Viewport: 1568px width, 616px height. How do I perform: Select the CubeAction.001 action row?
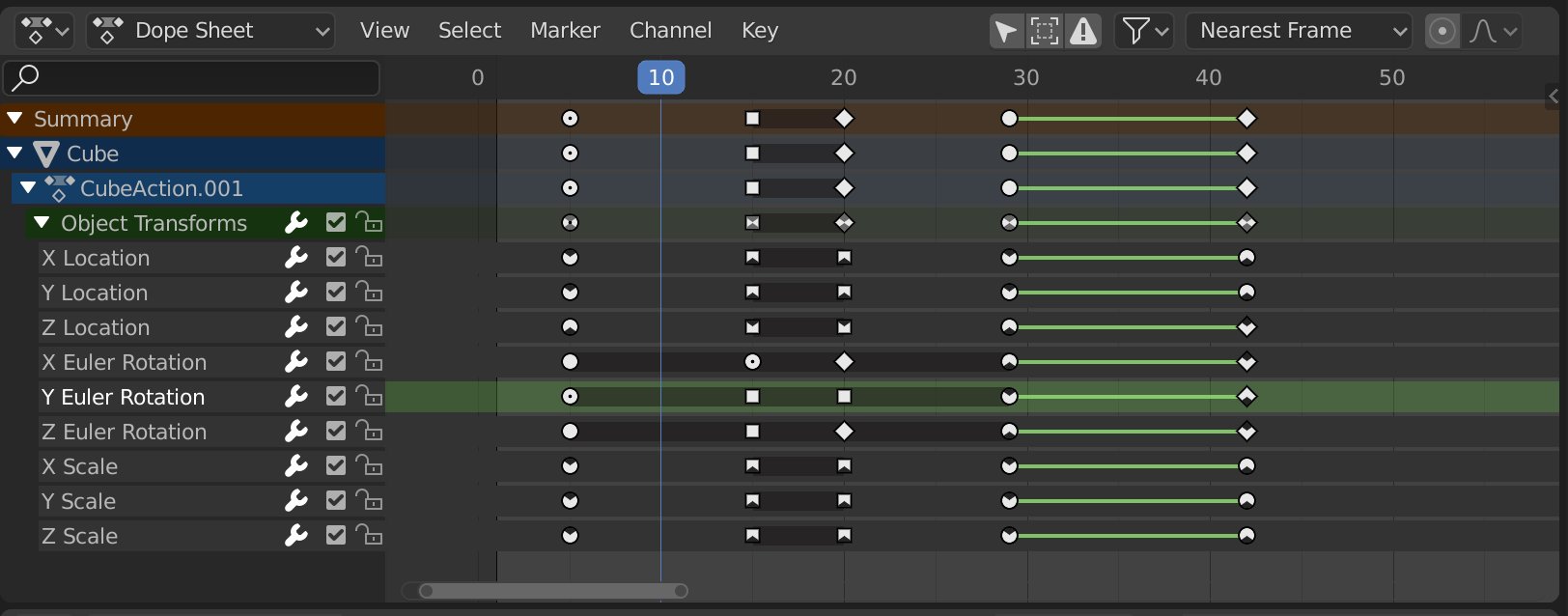(x=161, y=188)
